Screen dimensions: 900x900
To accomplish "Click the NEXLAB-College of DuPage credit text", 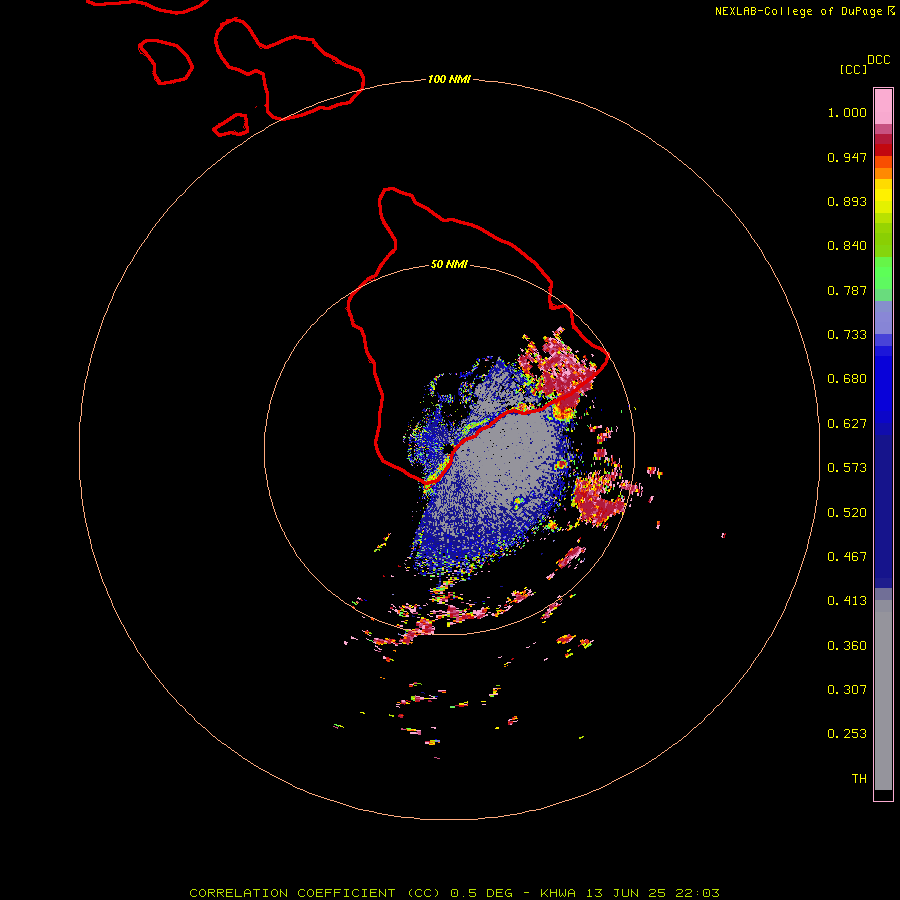I will 798,11.
